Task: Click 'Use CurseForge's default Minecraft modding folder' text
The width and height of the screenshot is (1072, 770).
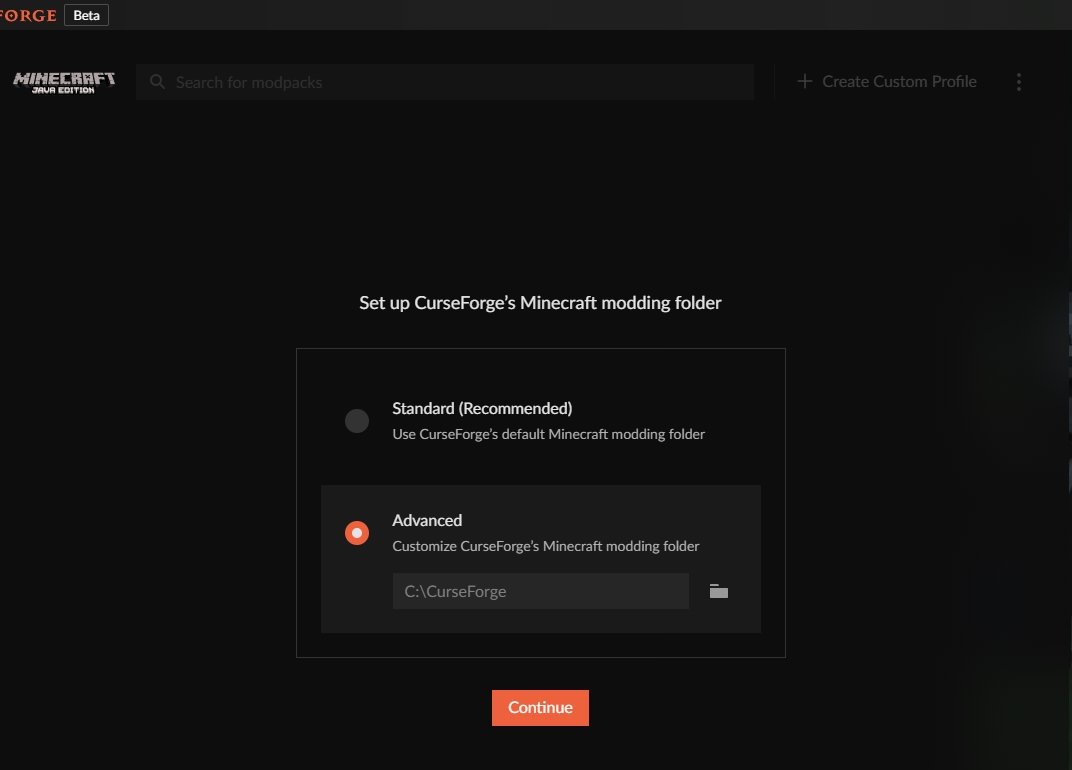Action: tap(548, 434)
